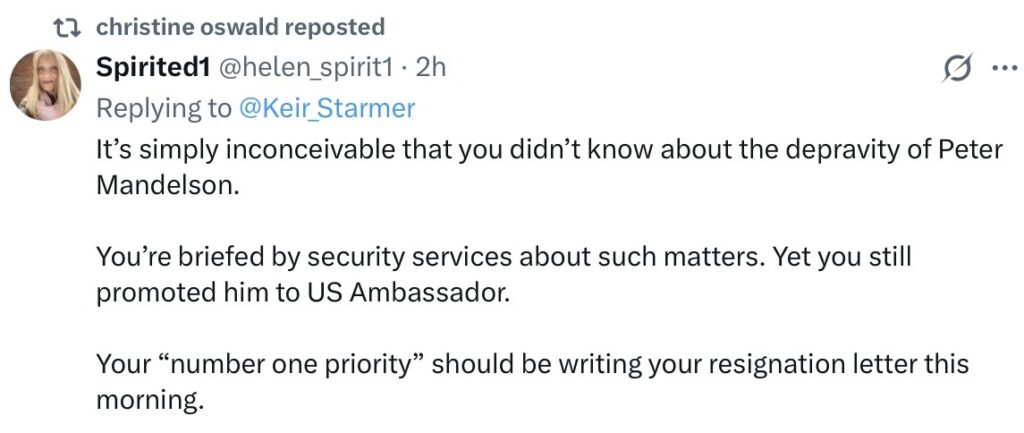Open christine oswald's profile from repost label
The width and height of the screenshot is (1024, 433).
tap(196, 27)
